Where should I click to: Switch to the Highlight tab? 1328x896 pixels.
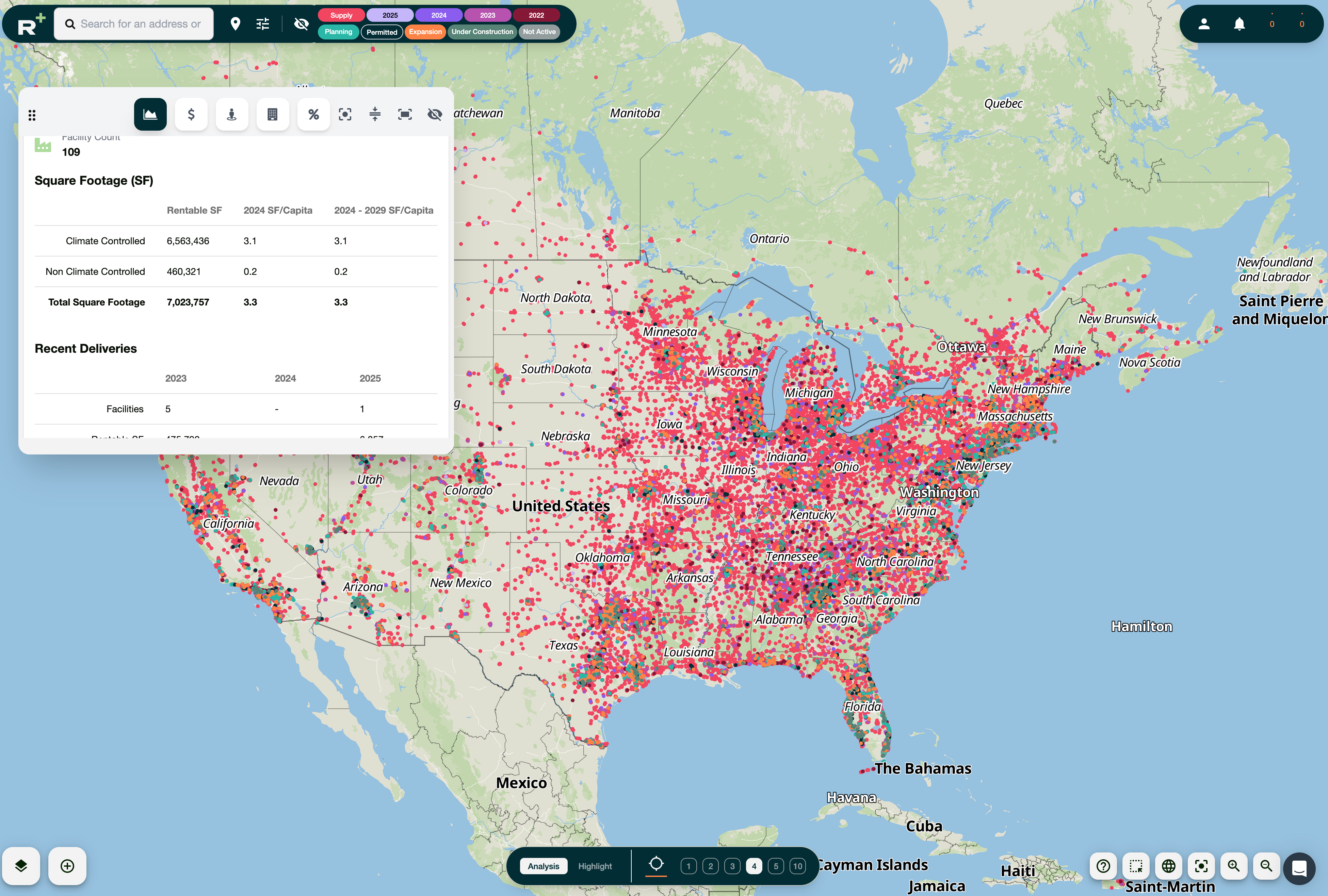[594, 866]
